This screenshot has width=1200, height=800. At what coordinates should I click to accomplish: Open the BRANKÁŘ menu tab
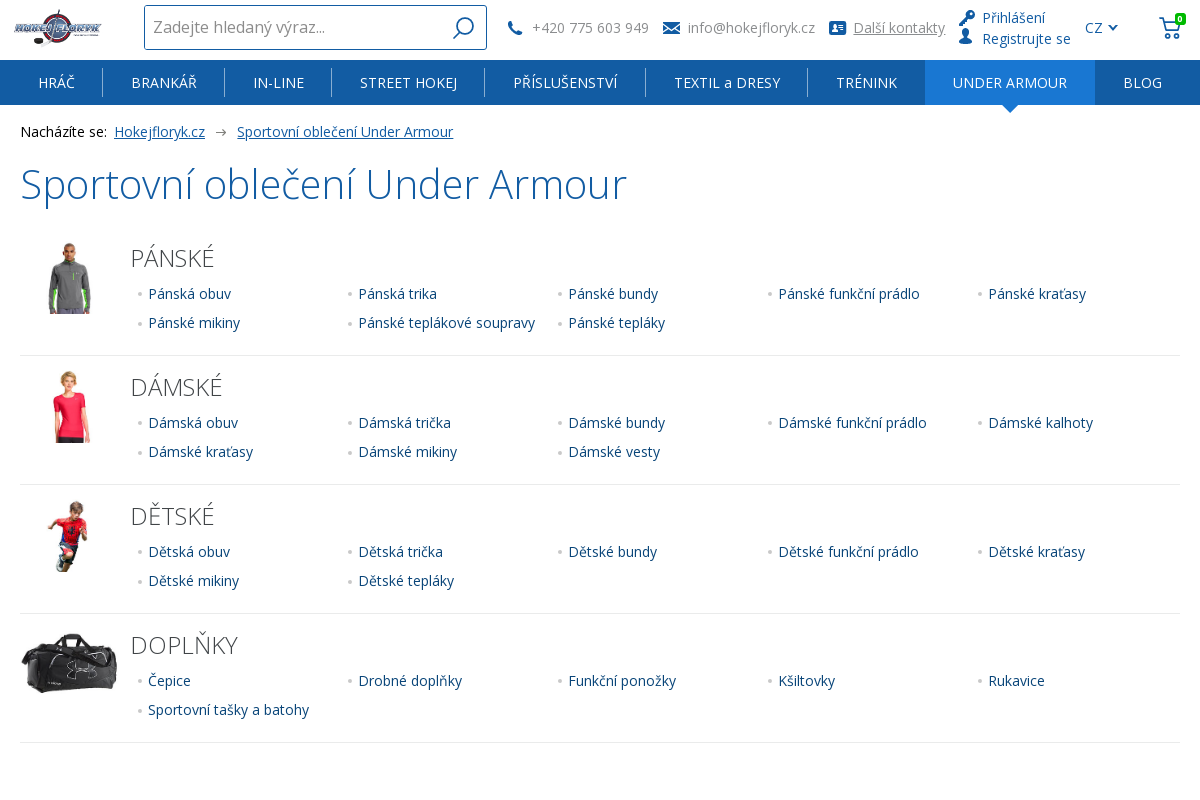[164, 82]
